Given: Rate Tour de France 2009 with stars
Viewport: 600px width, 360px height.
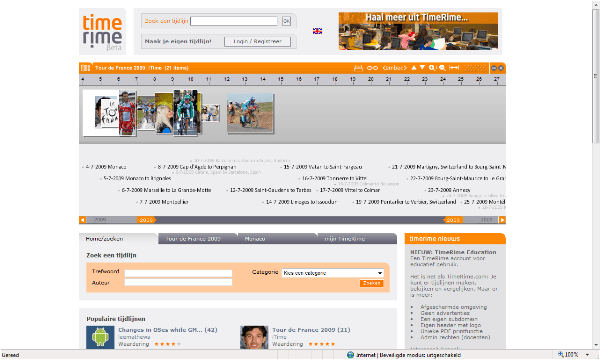Looking at the screenshot, I should tap(322, 344).
